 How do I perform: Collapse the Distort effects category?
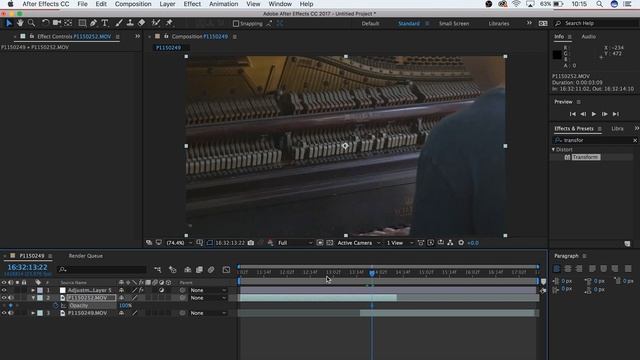pyautogui.click(x=553, y=149)
